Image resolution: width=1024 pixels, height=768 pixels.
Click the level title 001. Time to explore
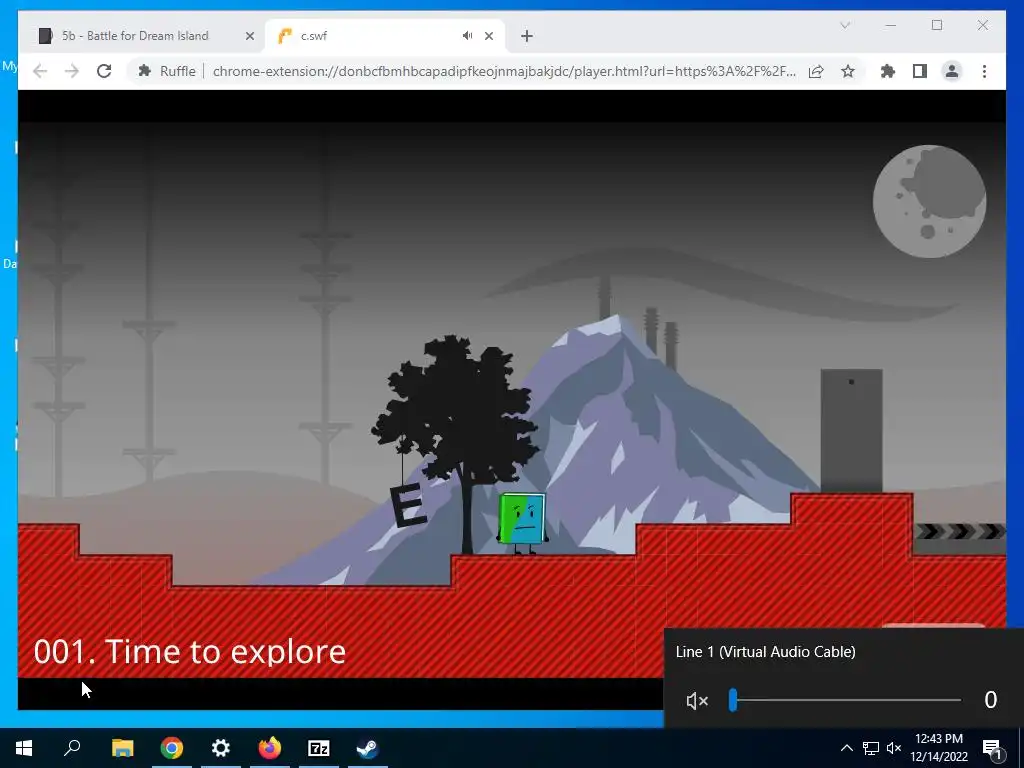(x=189, y=651)
